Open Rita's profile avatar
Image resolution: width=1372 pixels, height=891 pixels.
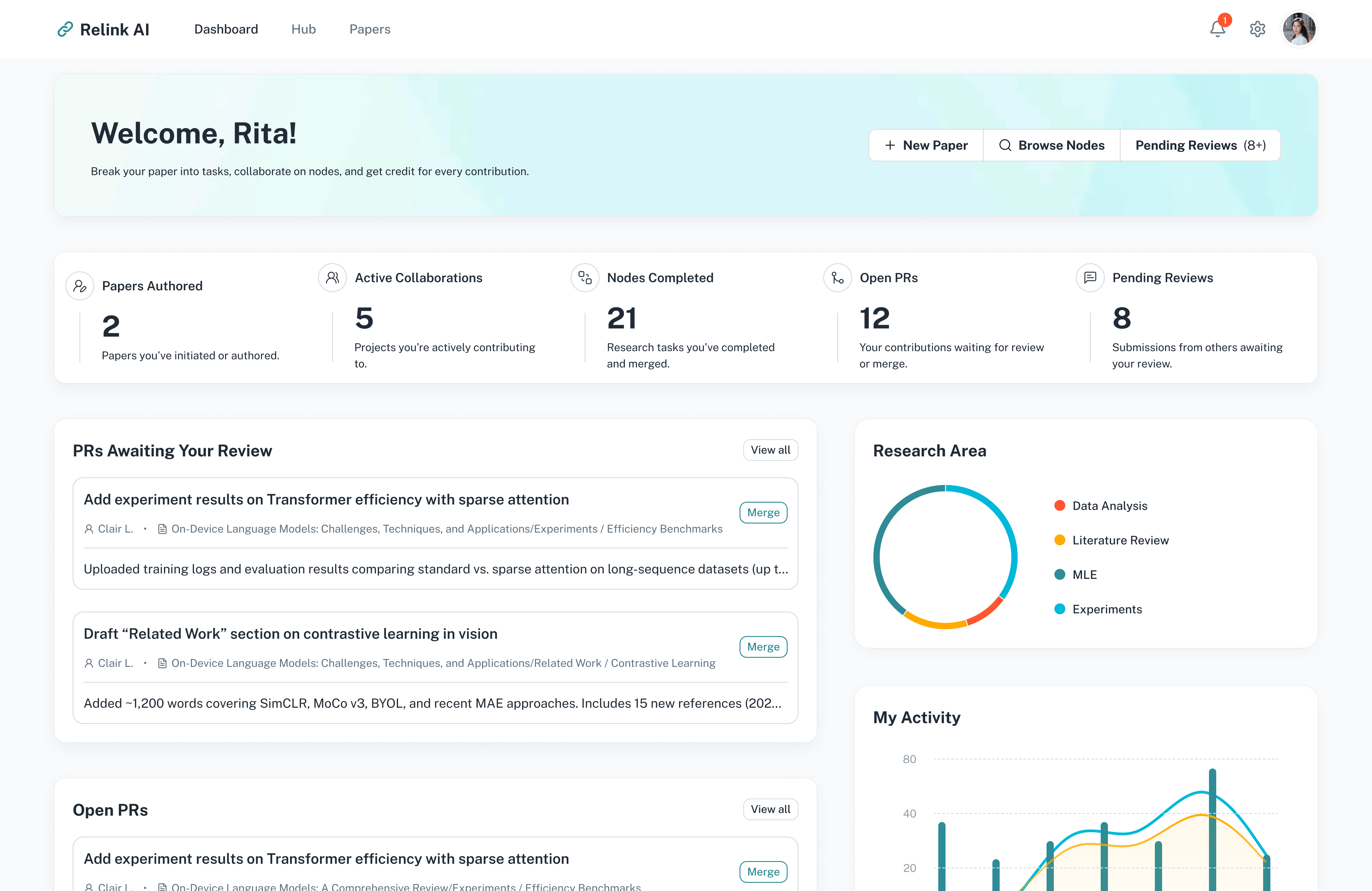1299,29
